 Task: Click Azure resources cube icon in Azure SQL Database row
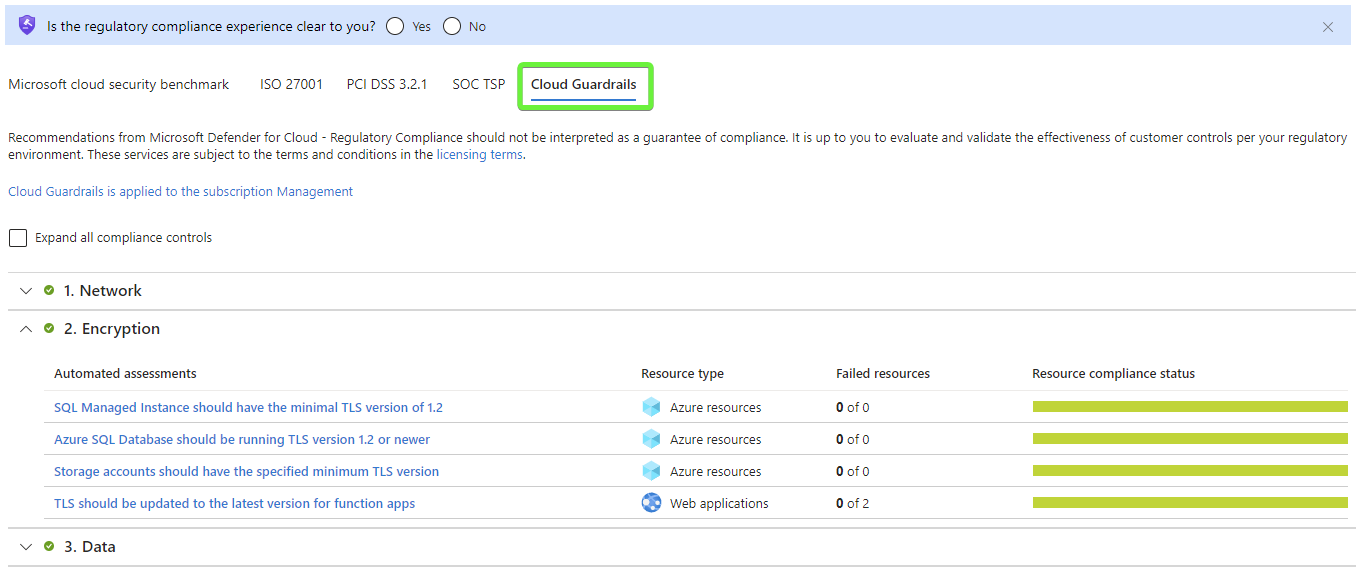pyautogui.click(x=651, y=439)
